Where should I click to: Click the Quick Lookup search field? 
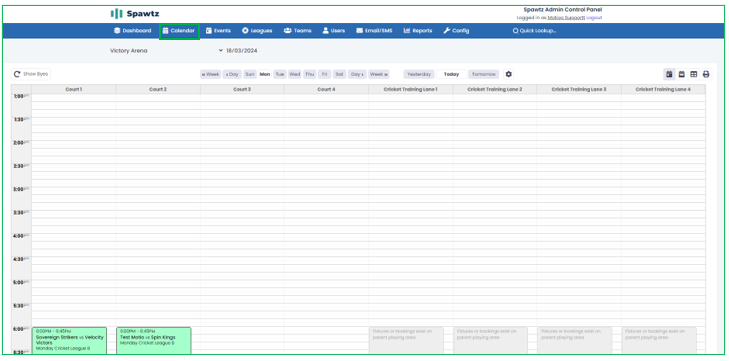535,31
